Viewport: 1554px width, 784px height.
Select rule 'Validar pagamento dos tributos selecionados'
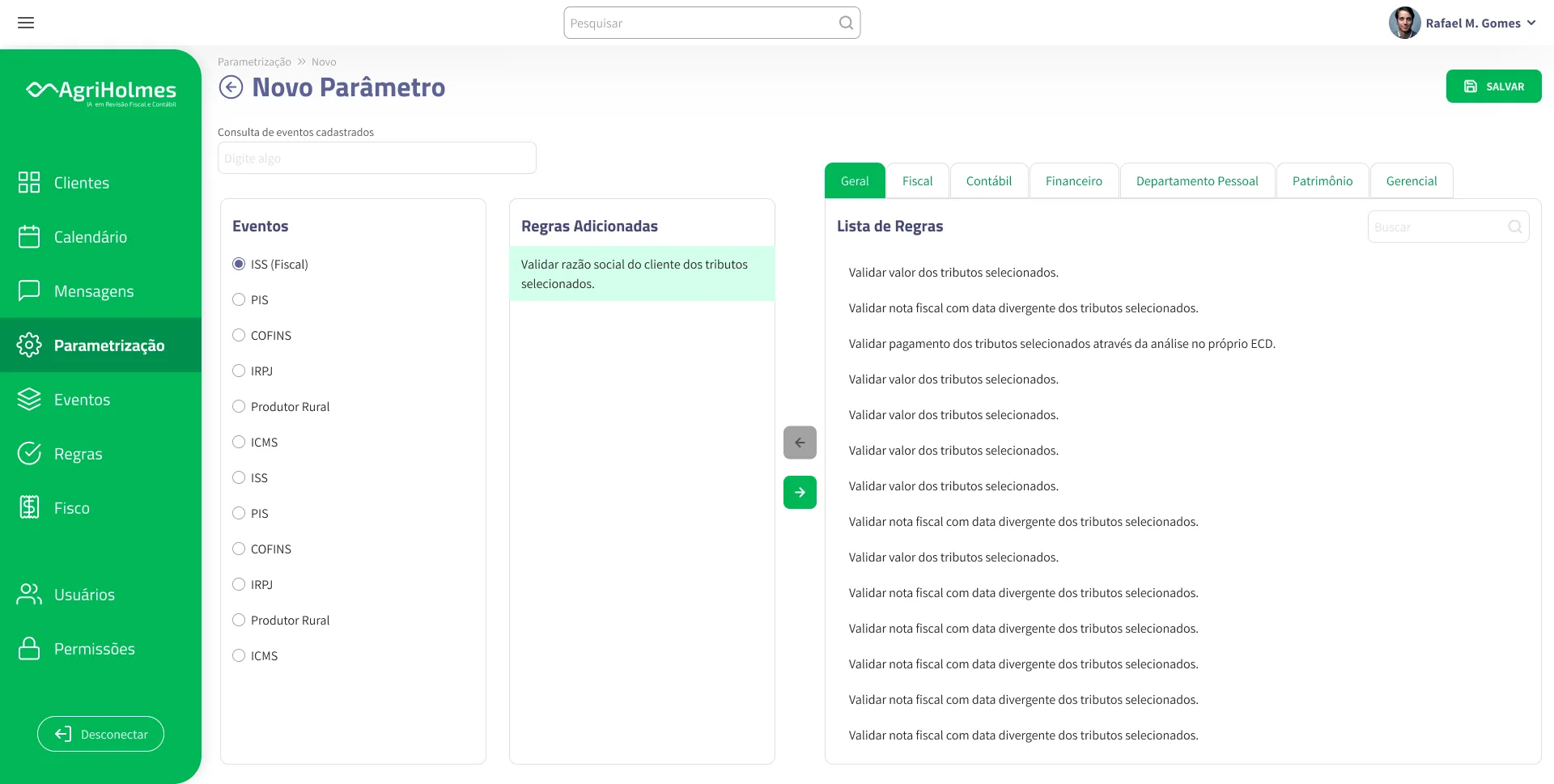(1062, 343)
